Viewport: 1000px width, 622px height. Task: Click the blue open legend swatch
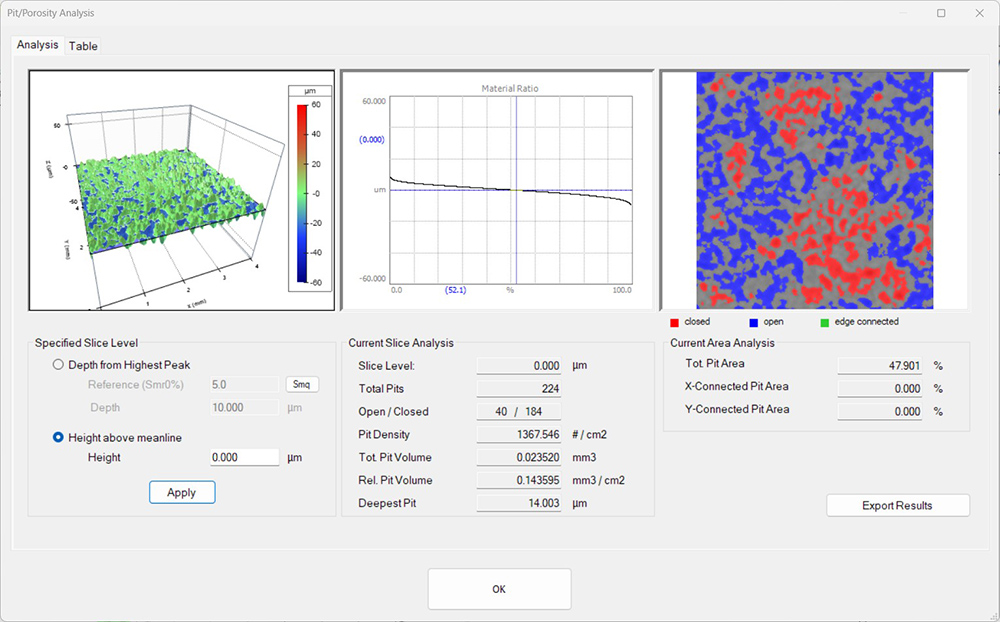pyautogui.click(x=753, y=322)
